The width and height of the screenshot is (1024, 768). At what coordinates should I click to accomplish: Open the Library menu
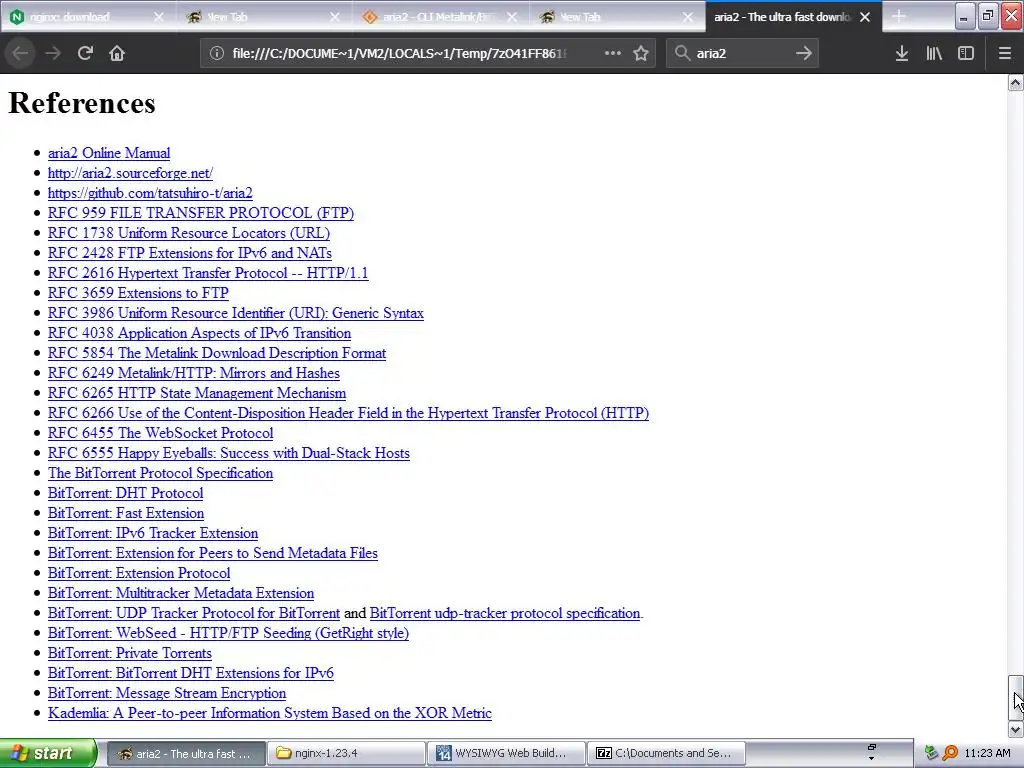934,54
